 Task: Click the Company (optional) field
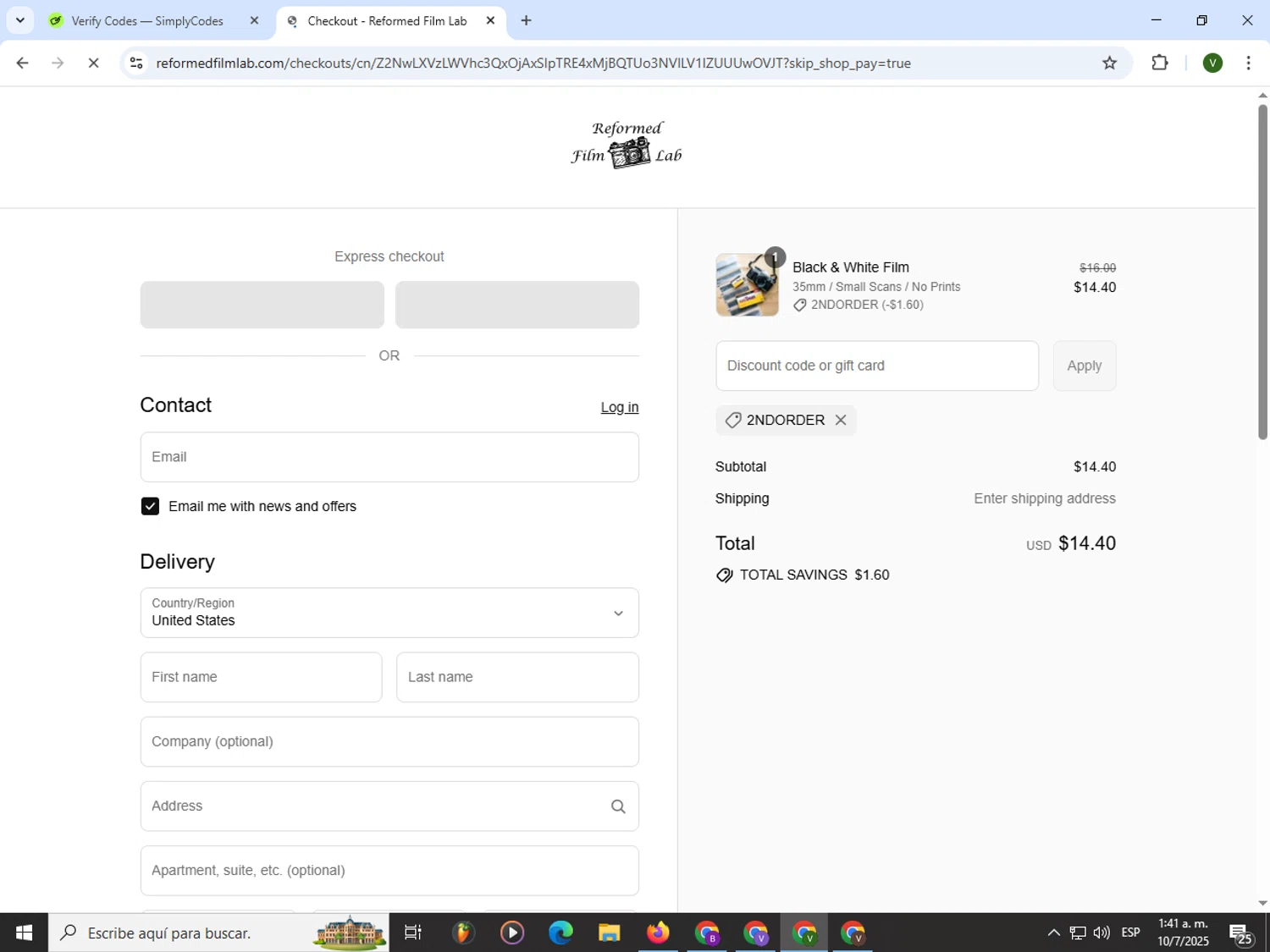coord(389,741)
